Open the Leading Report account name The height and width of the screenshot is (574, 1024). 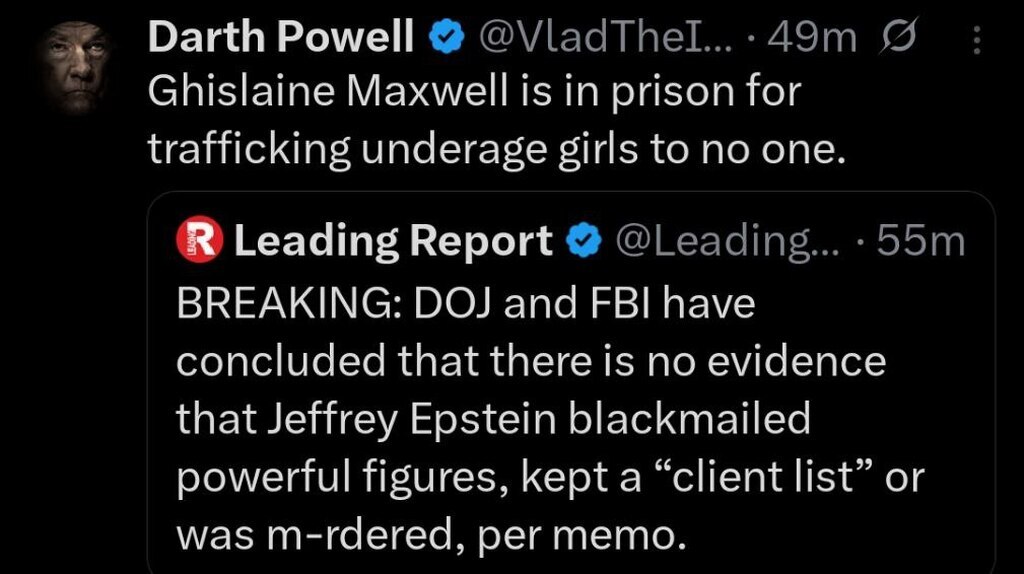(392, 241)
